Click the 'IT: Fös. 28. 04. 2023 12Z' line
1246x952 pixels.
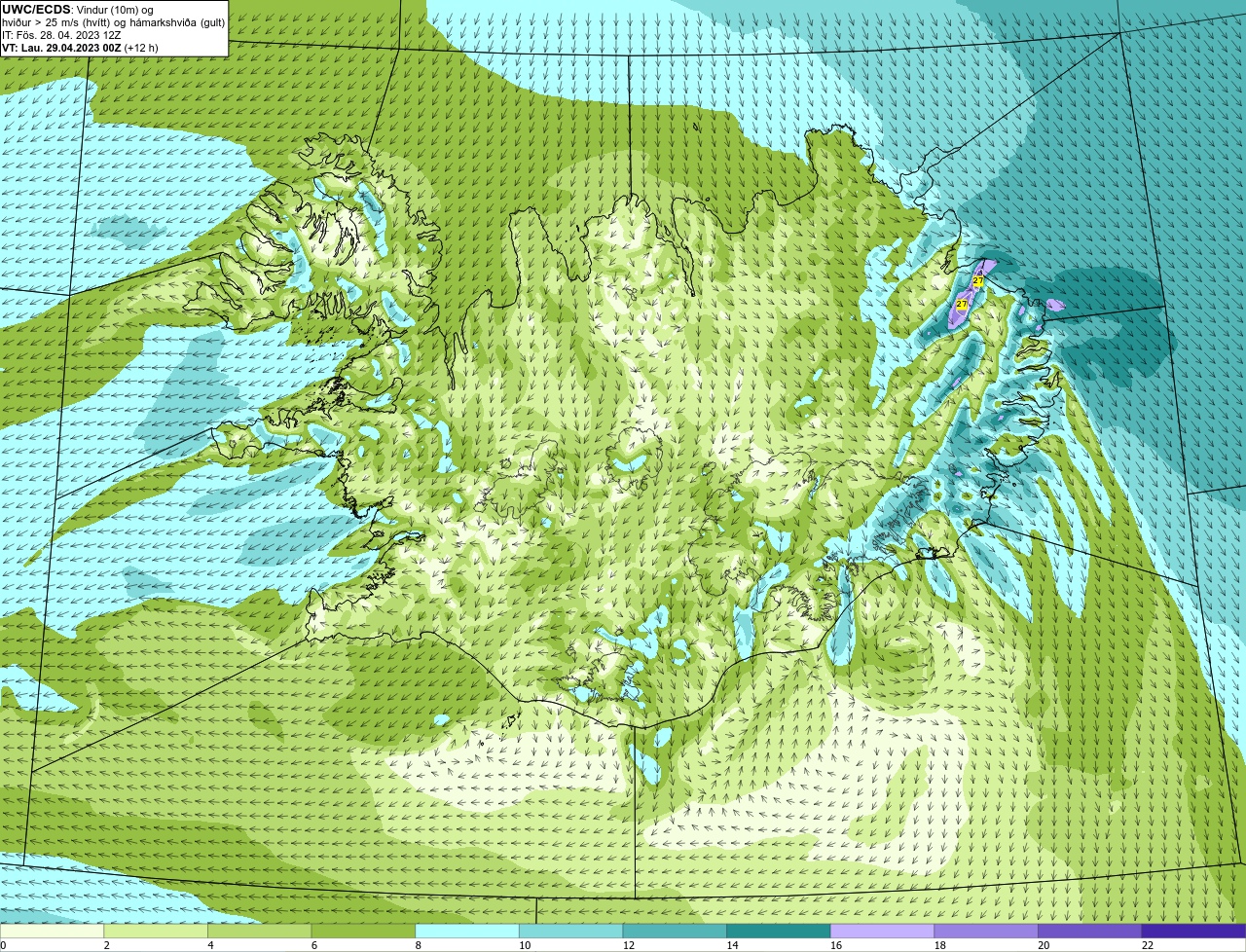61,35
